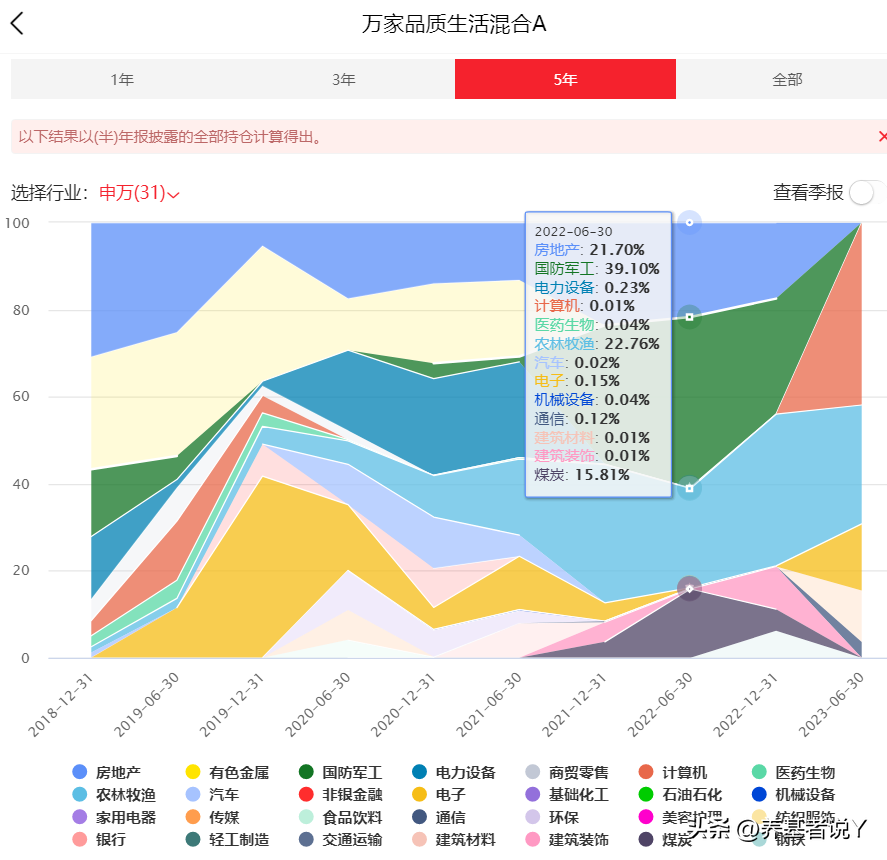Viewport: 887px width, 860px height.
Task: Click tooltip row 农林牧渔: 22.76%
Action: [x=597, y=343]
